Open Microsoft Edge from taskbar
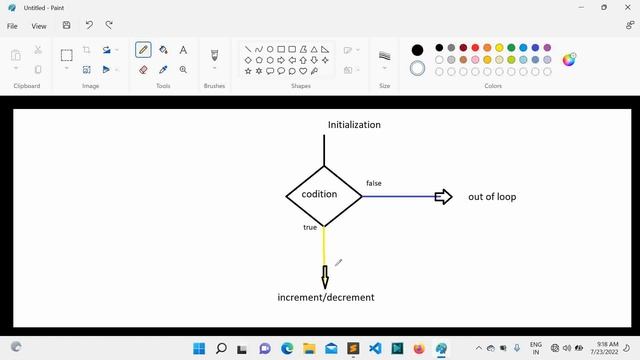Viewport: 640px width, 360px height. pyautogui.click(x=287, y=349)
